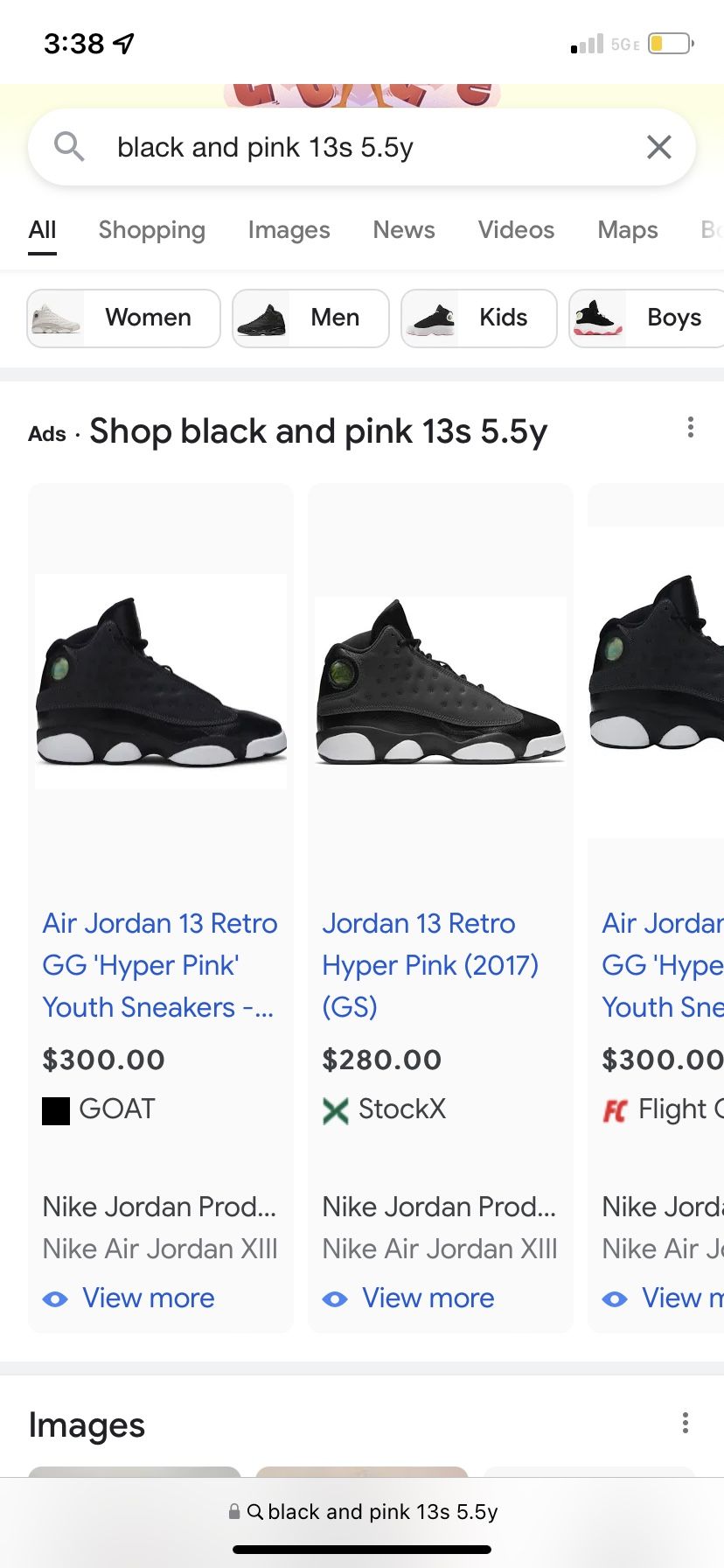The width and height of the screenshot is (724, 1568).
Task: Tap the search box text field
Action: [x=350, y=147]
